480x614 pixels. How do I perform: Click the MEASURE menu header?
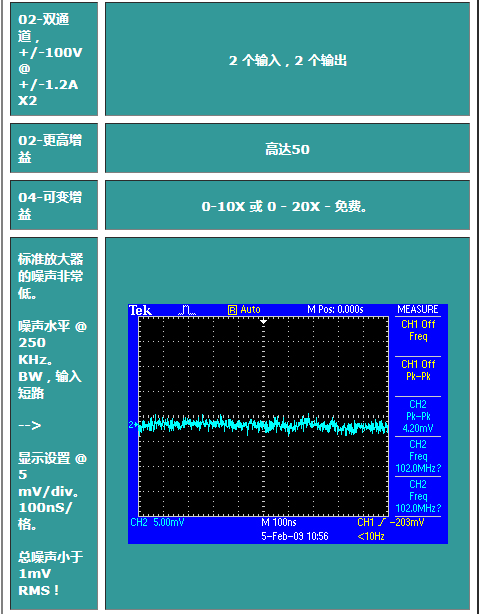tap(418, 310)
